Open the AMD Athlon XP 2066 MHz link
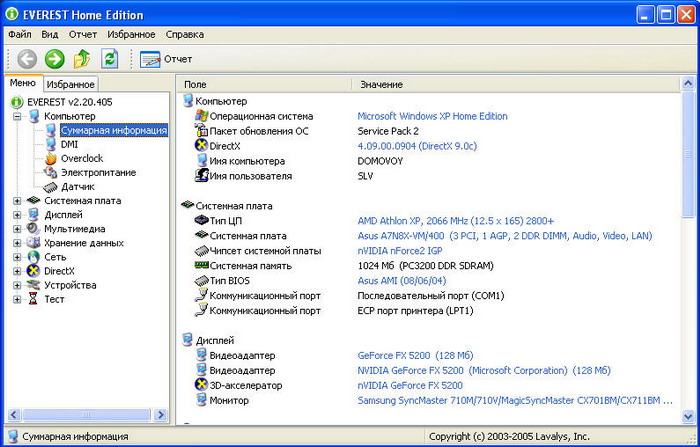The height and width of the screenshot is (447, 700). [x=455, y=221]
